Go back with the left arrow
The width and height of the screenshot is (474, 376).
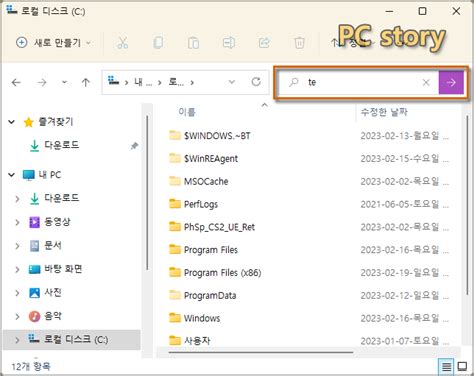[16, 82]
